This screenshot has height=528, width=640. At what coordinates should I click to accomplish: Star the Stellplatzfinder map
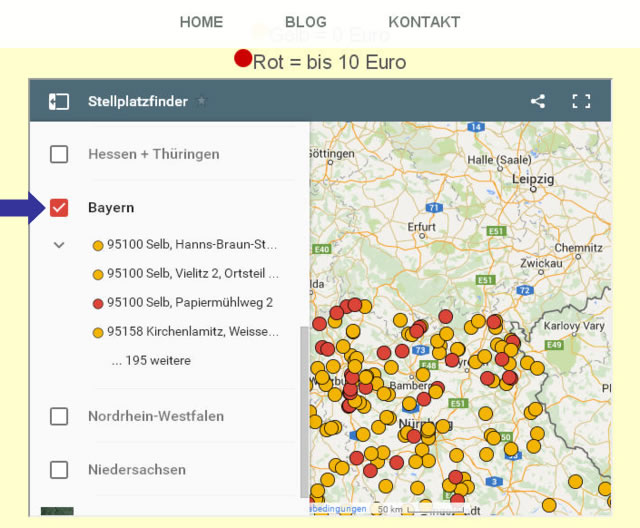(x=201, y=101)
